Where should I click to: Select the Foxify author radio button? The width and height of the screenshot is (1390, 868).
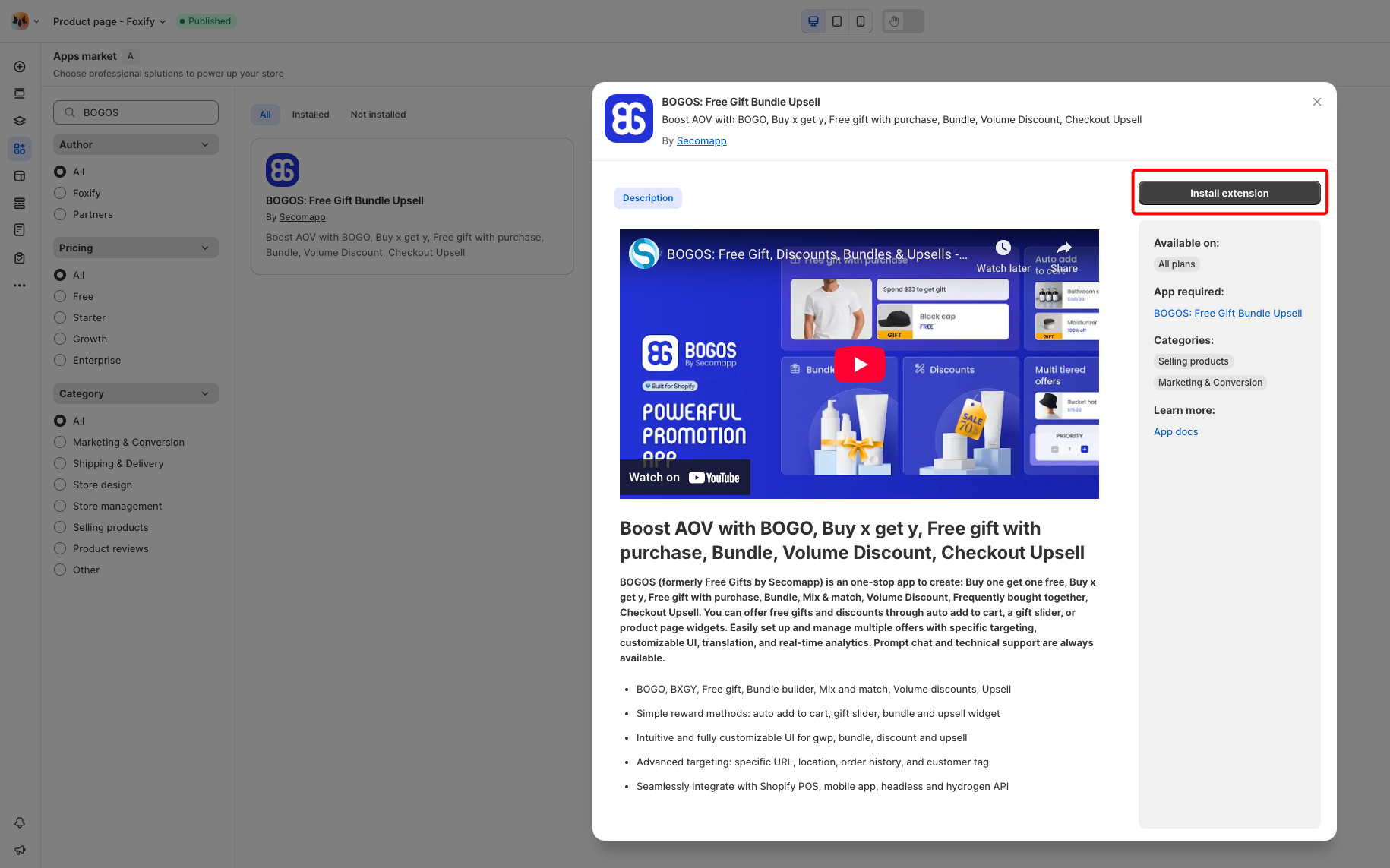[60, 193]
